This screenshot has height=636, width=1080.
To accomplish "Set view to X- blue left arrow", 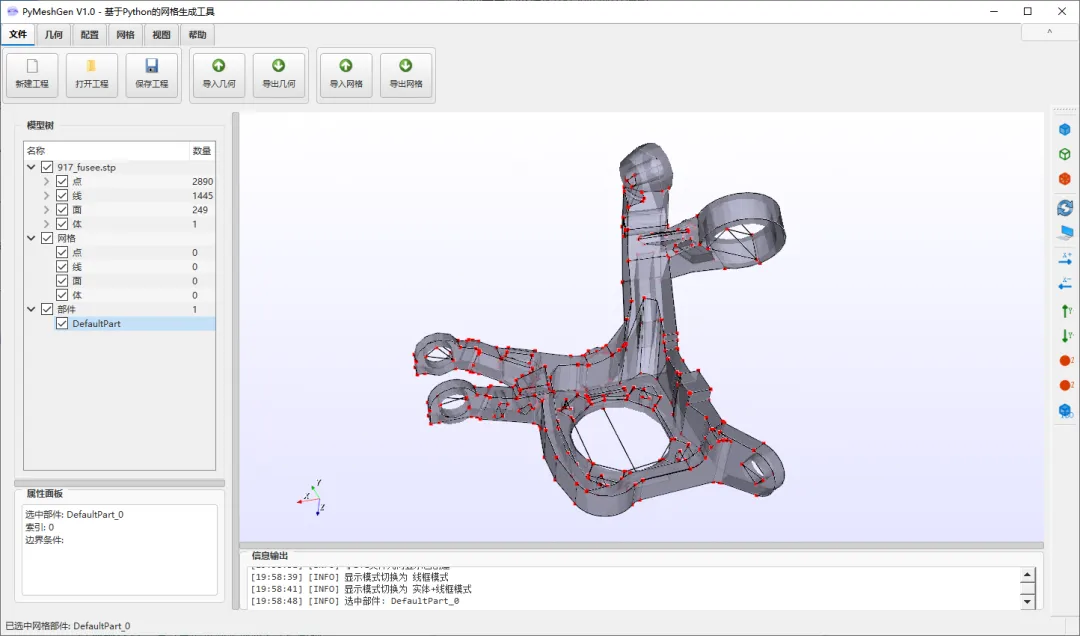I will [1065, 284].
